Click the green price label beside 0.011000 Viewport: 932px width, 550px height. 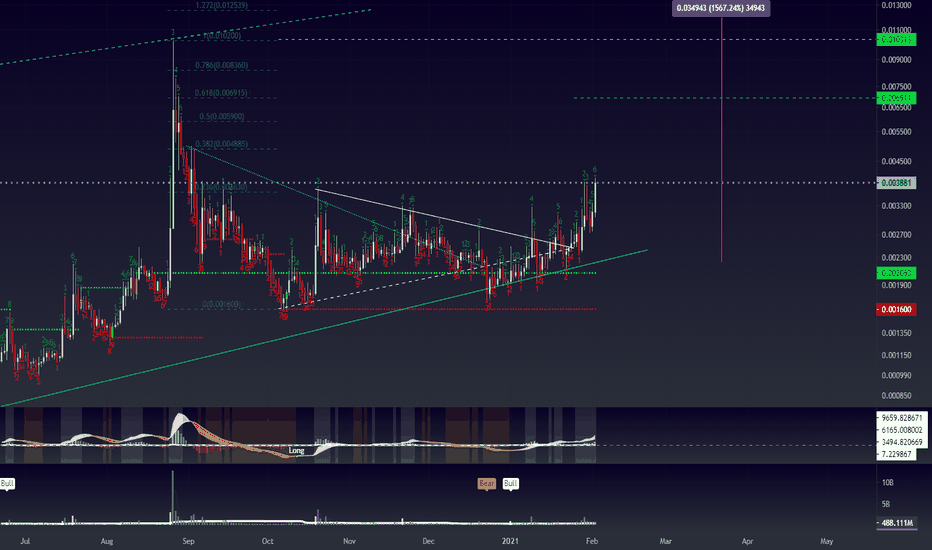click(x=896, y=40)
